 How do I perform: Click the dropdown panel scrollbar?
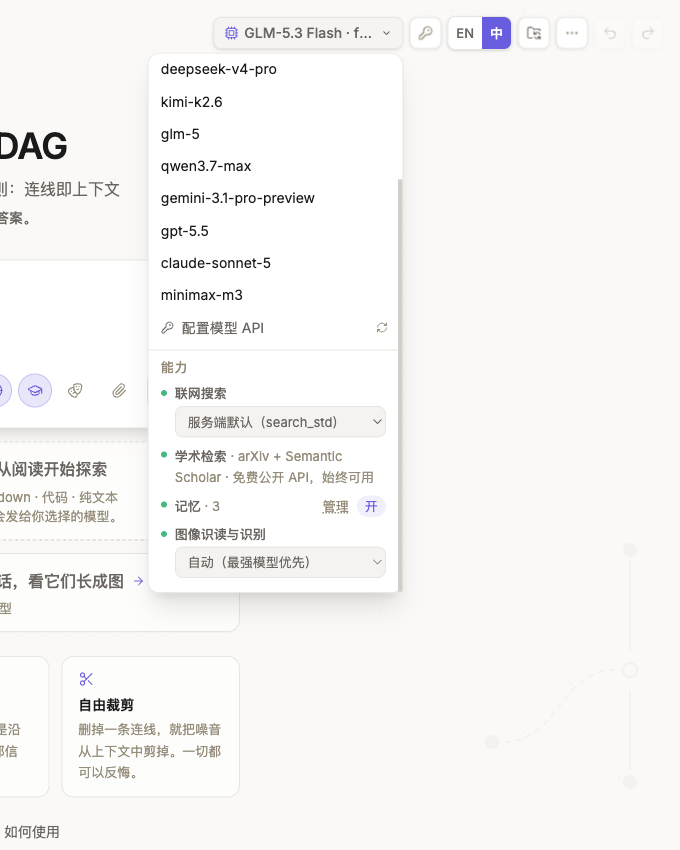point(400,385)
